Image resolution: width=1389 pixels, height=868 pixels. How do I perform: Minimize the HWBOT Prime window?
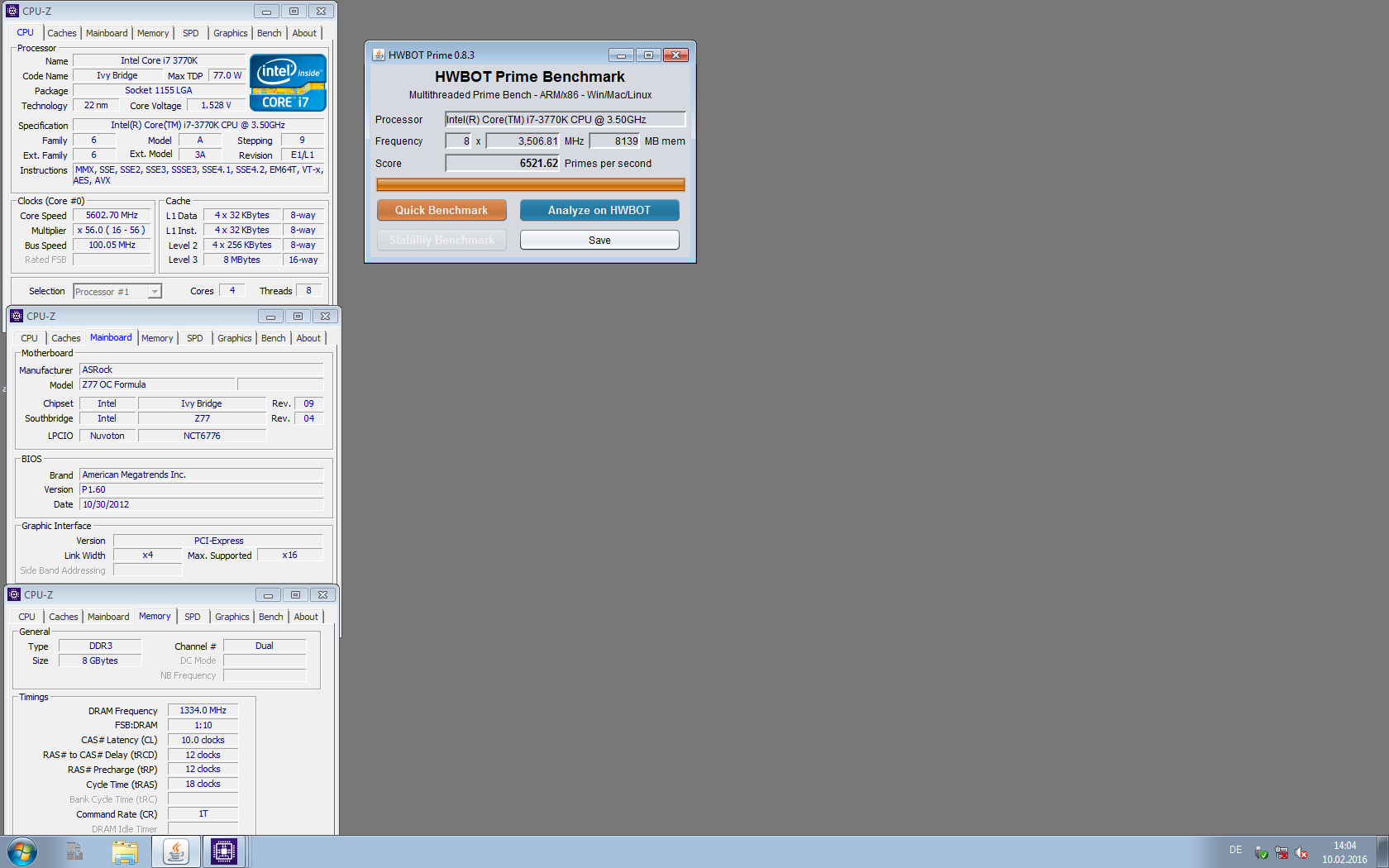tap(621, 55)
